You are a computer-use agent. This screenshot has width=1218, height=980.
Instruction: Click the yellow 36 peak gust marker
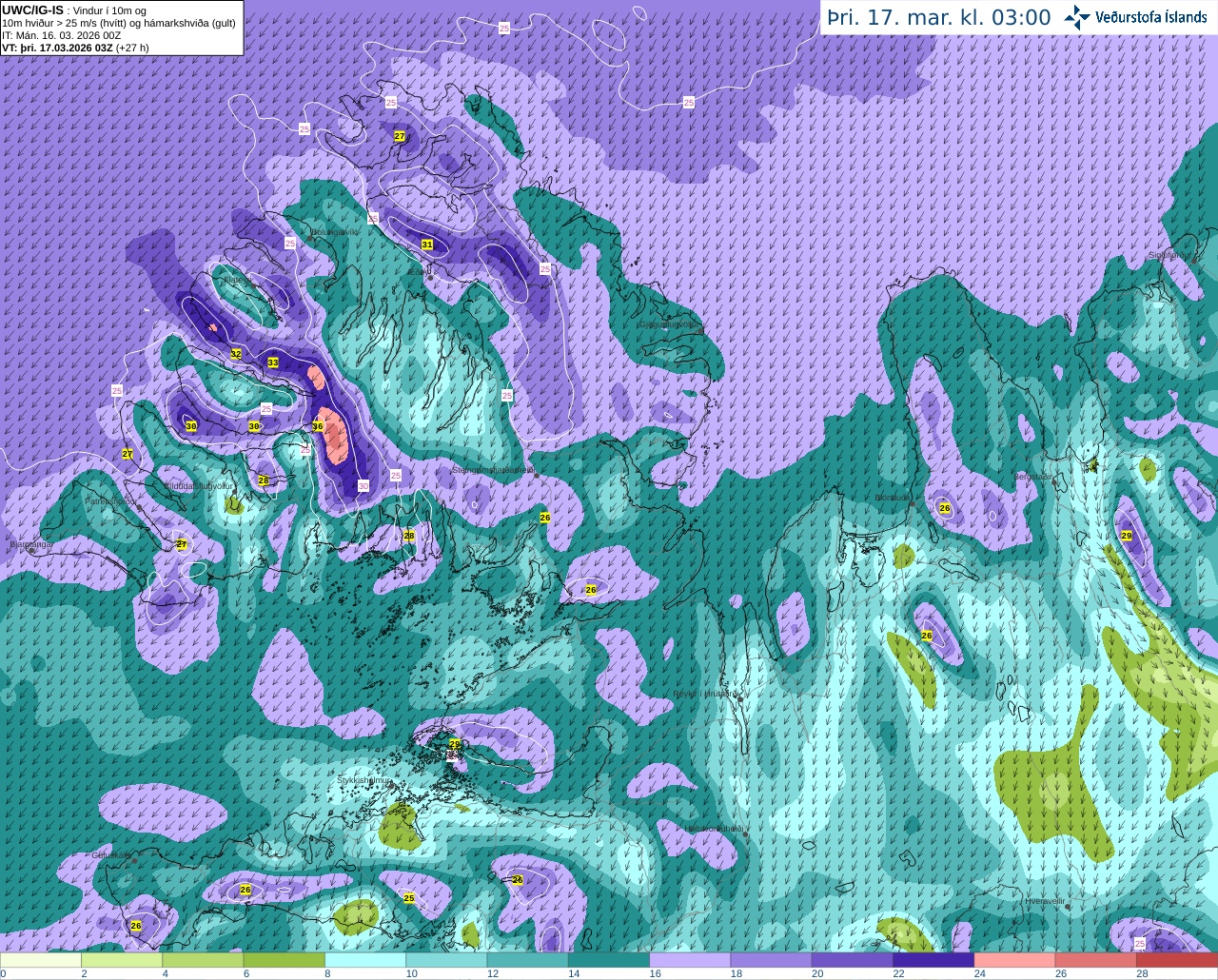318,426
